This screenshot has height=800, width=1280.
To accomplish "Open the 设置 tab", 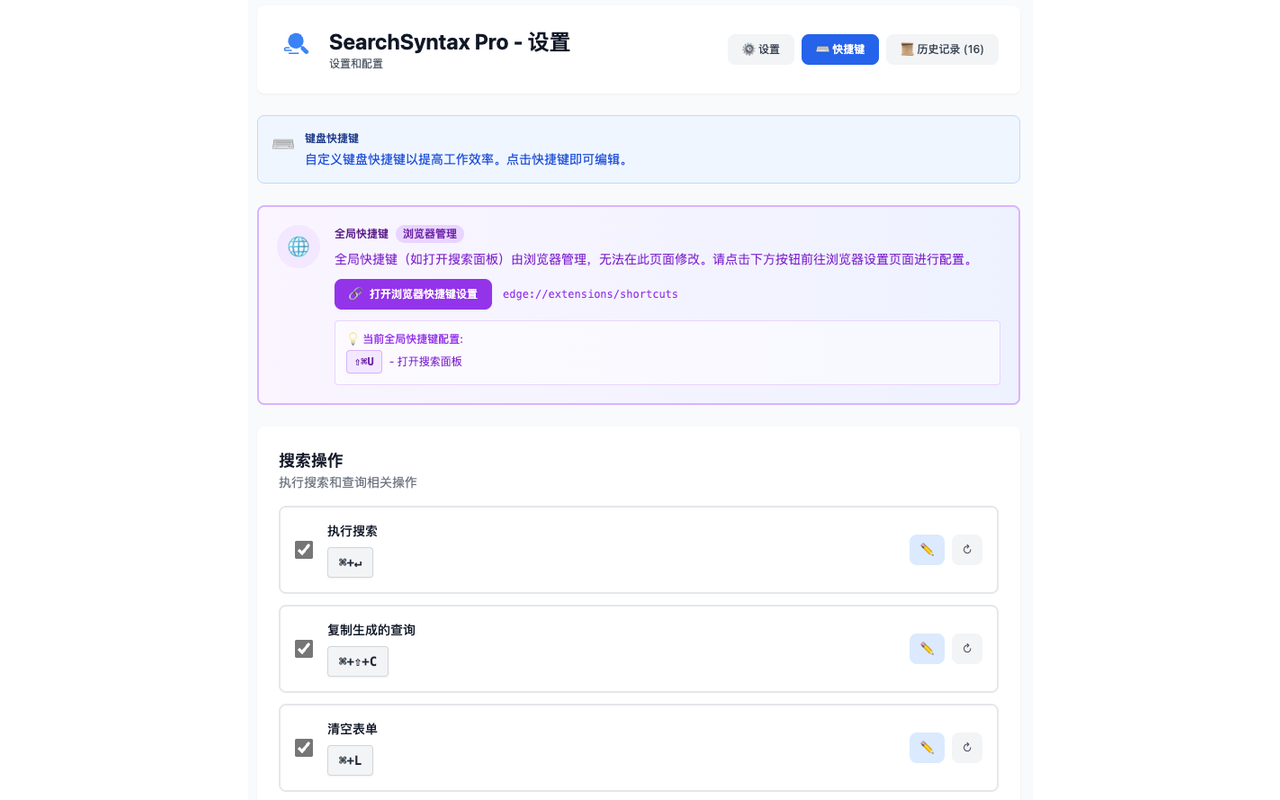I will tap(761, 50).
